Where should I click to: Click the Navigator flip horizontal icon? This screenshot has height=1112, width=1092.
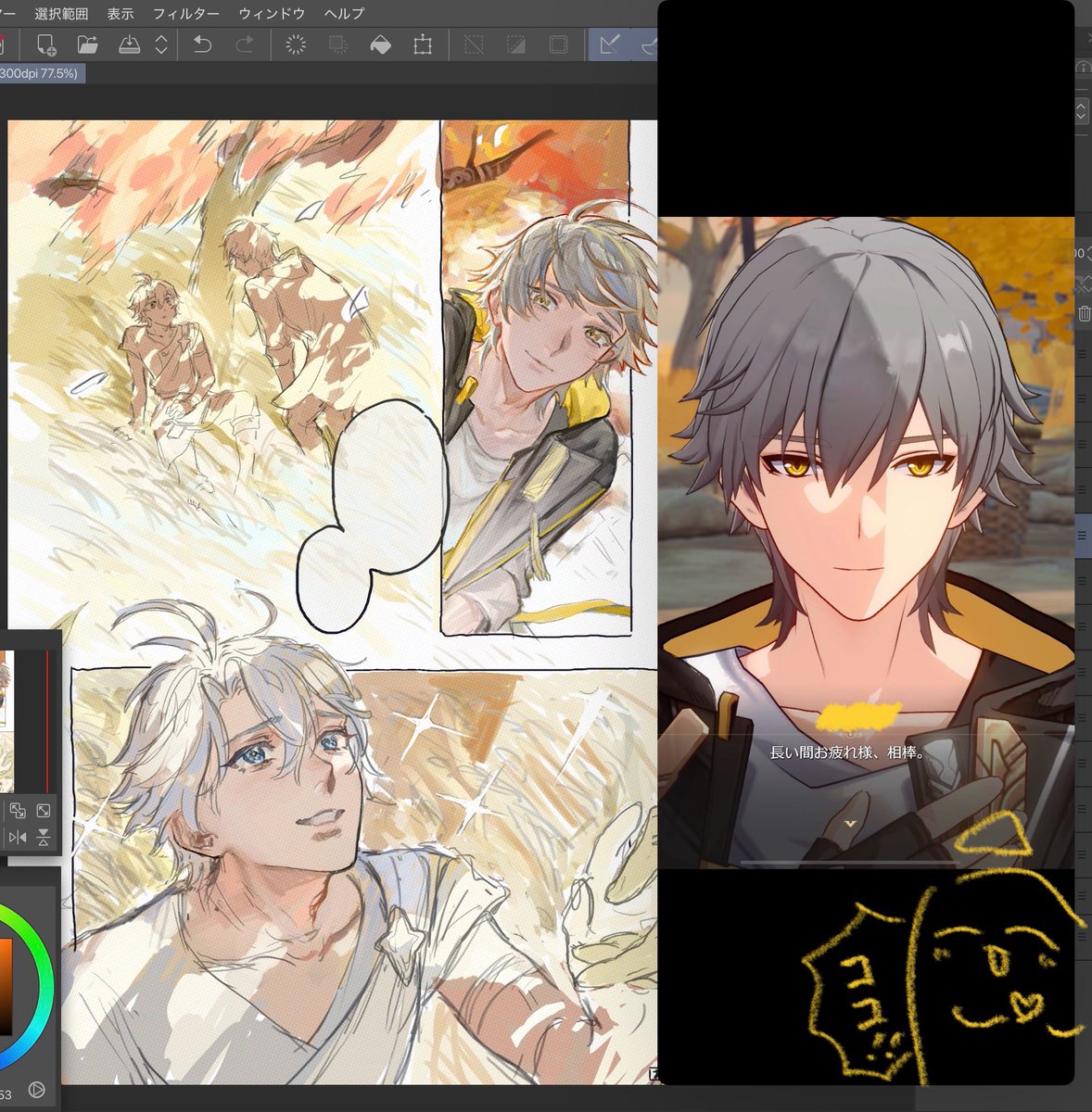point(18,838)
